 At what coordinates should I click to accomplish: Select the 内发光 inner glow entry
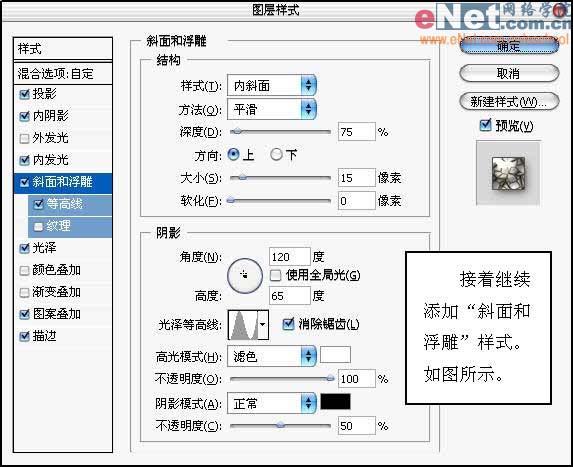click(62, 160)
